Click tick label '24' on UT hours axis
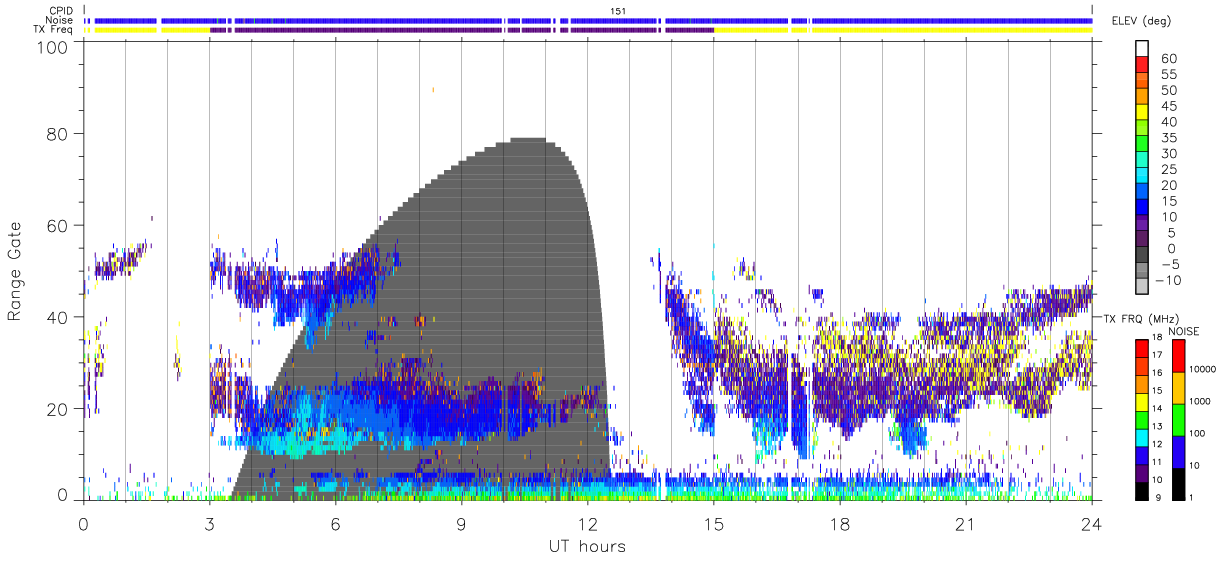This screenshot has width=1228, height=567. (x=1092, y=524)
